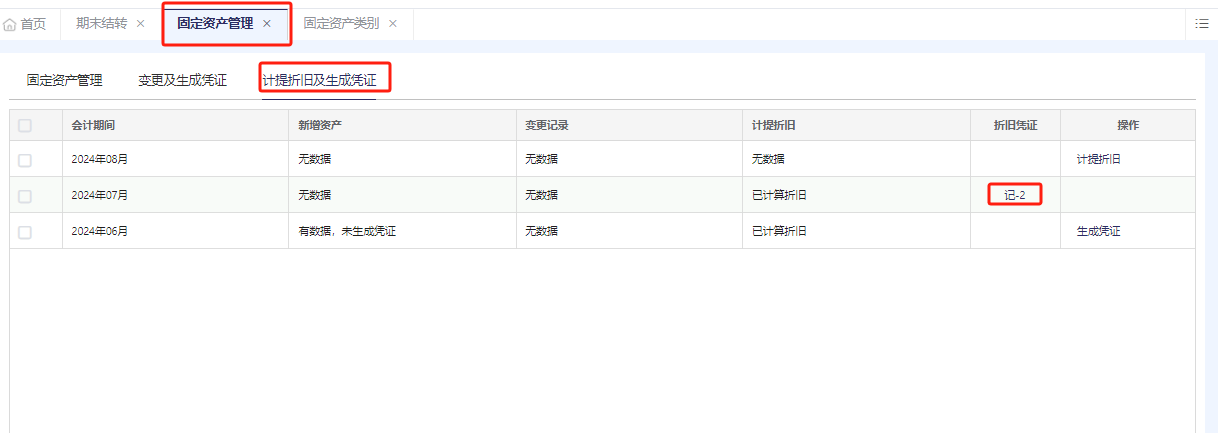Toggle the select-all header checkbox
The image size is (1218, 433).
(25, 126)
